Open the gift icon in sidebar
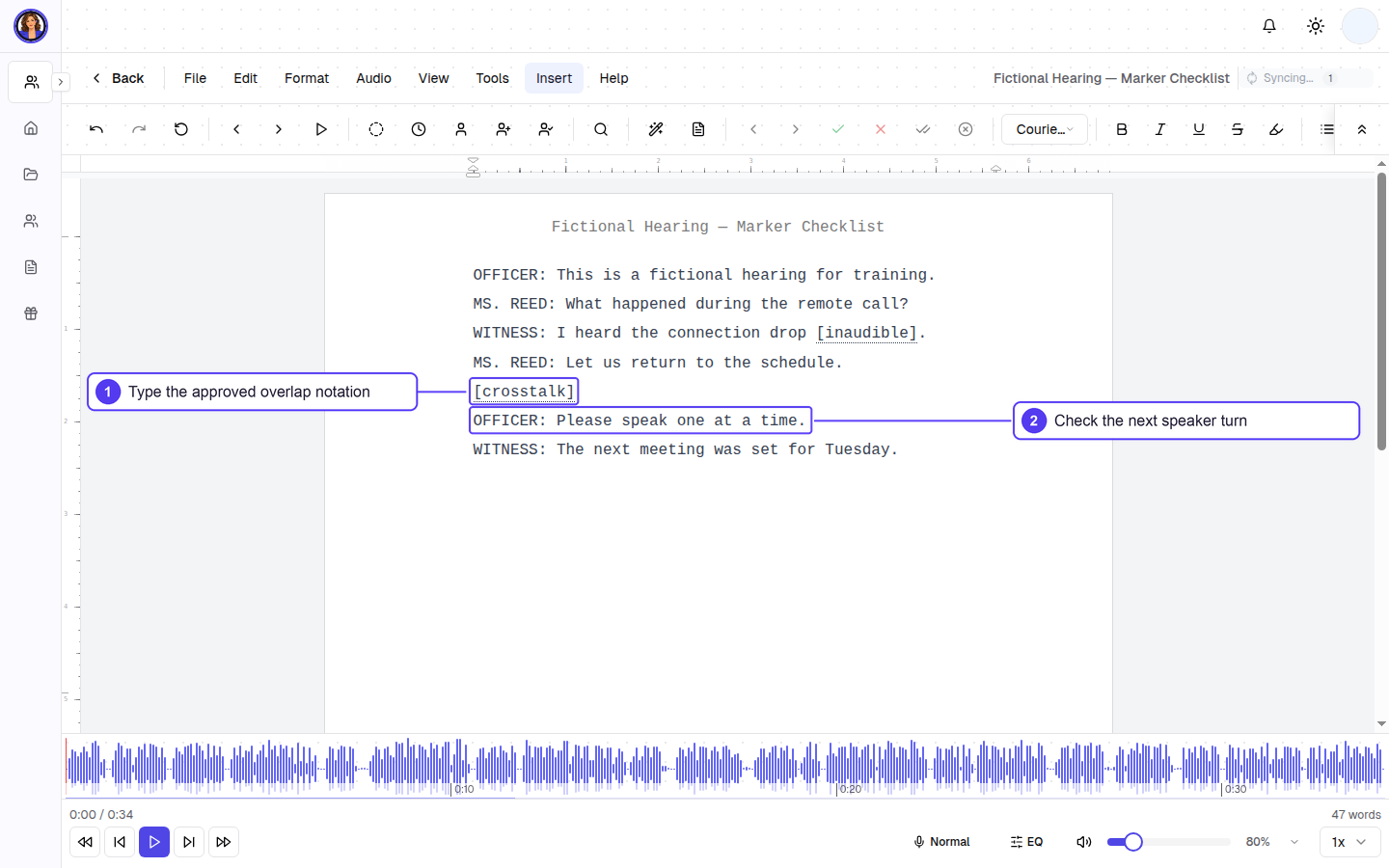The height and width of the screenshot is (868, 1389). pyautogui.click(x=31, y=313)
